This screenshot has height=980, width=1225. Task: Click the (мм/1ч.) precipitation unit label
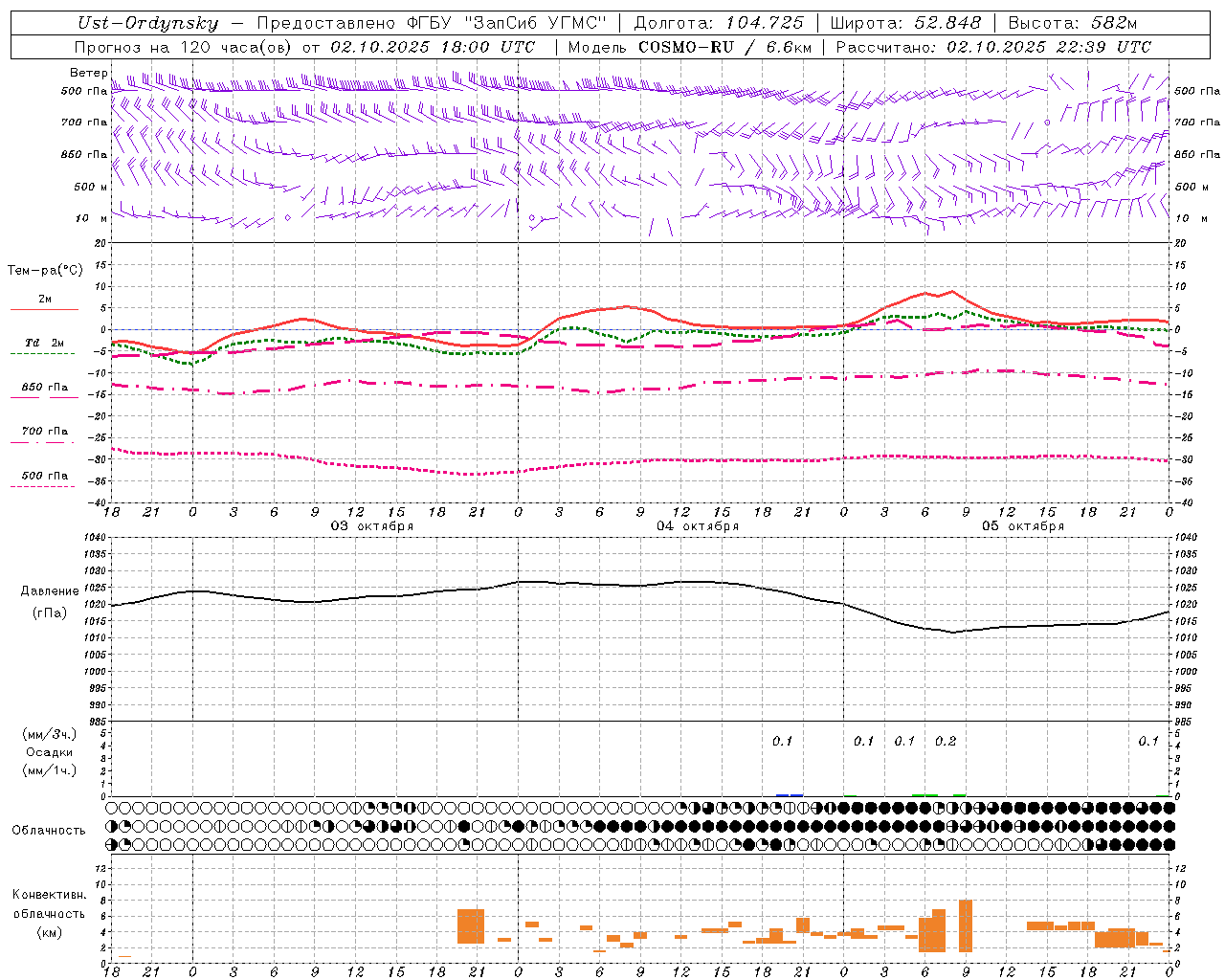point(50,771)
